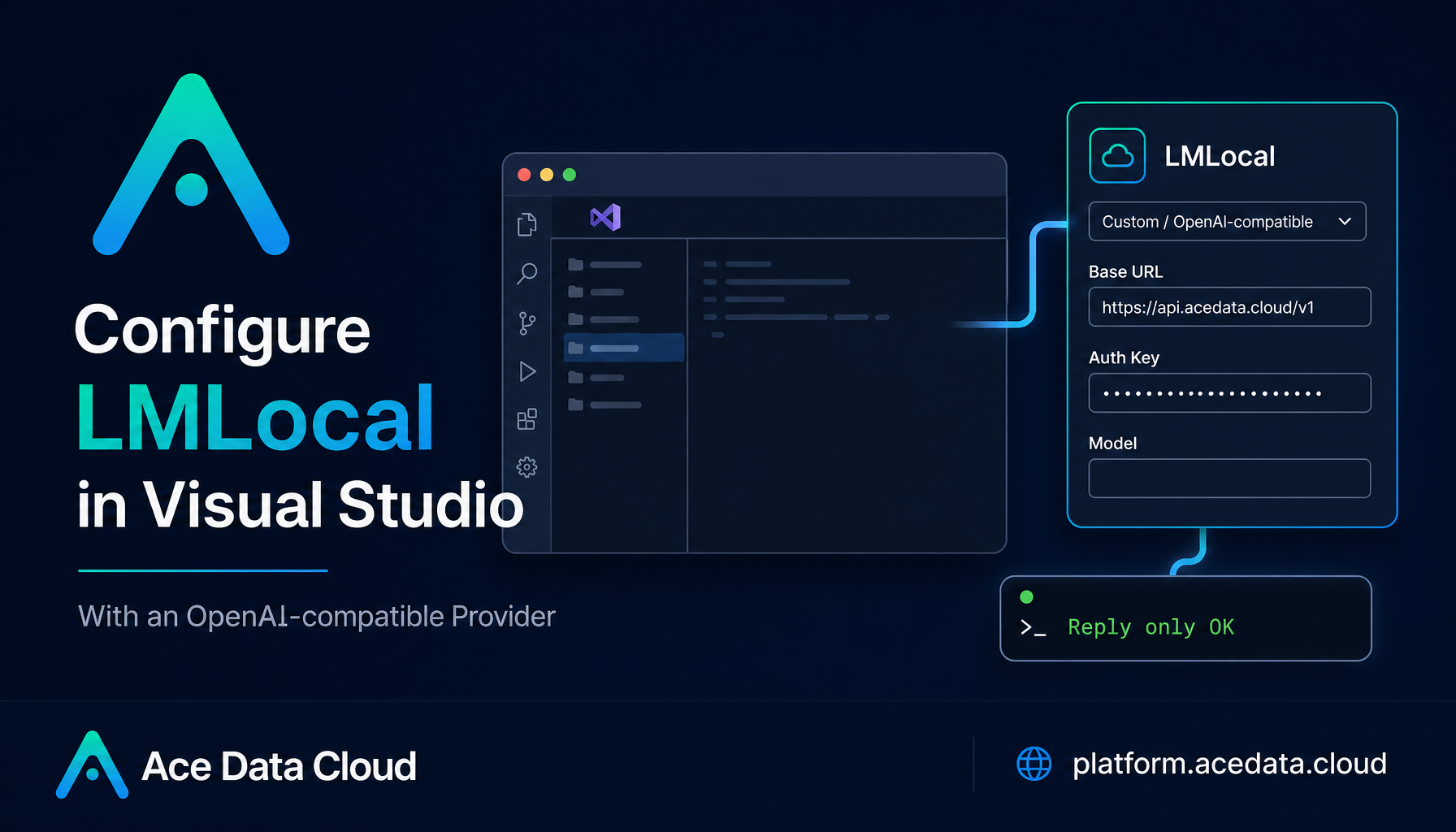The image size is (1456, 832).
Task: Select the highlighted folder row in explorer
Action: (x=624, y=348)
